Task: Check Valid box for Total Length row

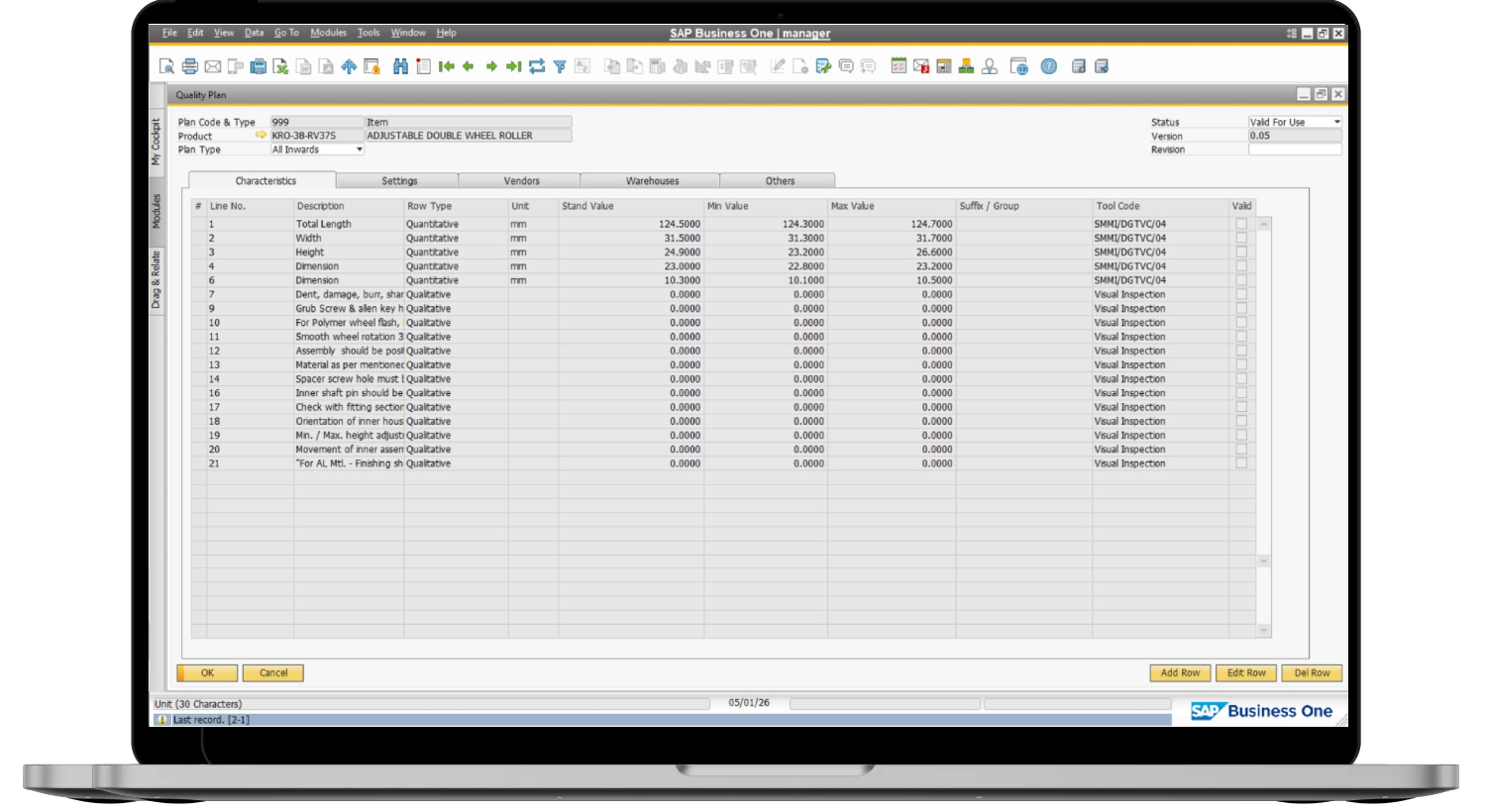Action: pyautogui.click(x=1241, y=224)
